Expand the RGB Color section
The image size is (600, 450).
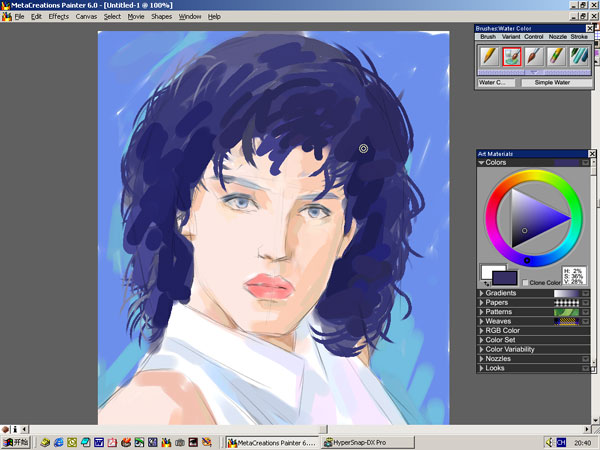pos(481,331)
